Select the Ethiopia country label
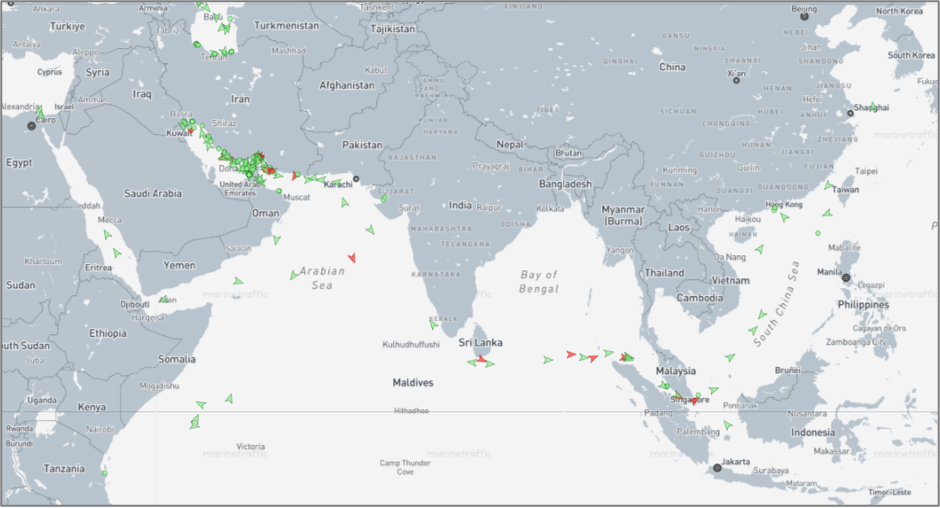 [108, 333]
